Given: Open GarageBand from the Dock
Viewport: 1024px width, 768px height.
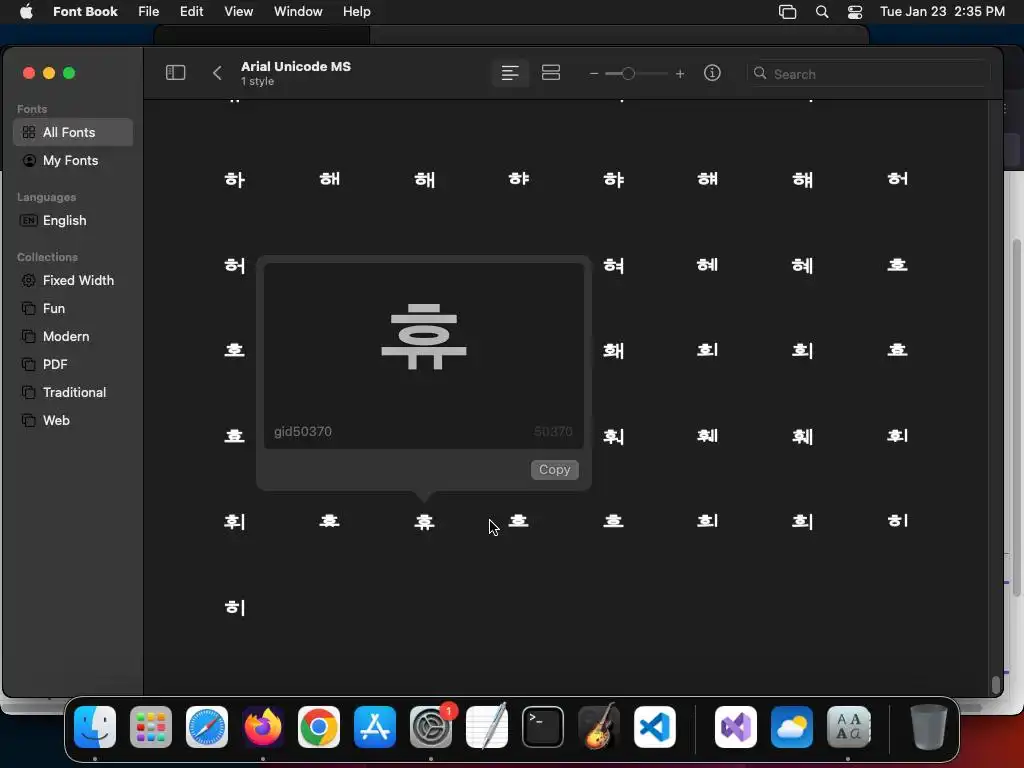Looking at the screenshot, I should coord(599,728).
